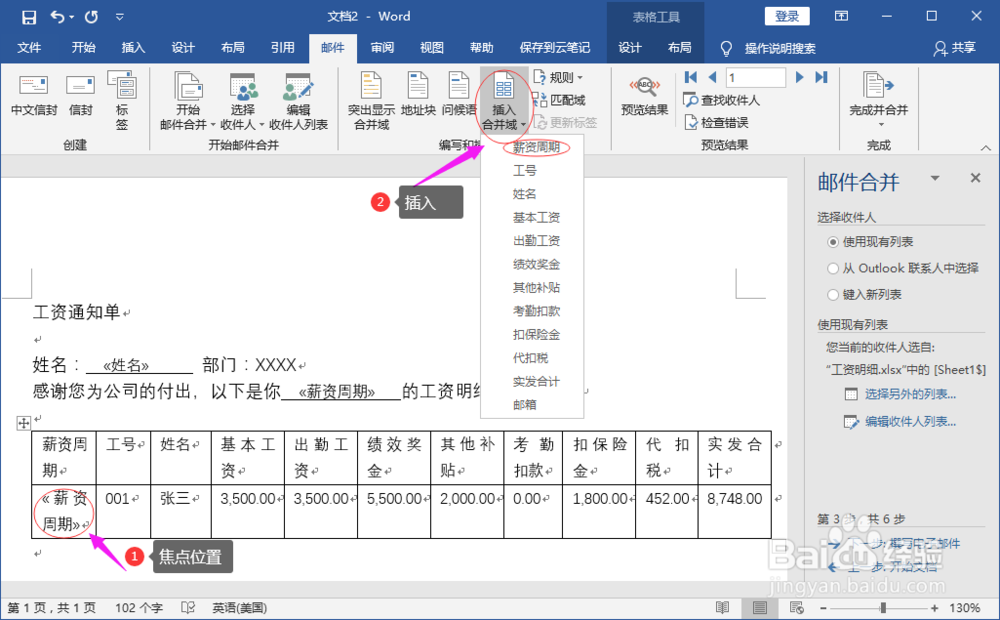Click 检查错误 check errors
This screenshot has width=1000, height=620.
[716, 122]
